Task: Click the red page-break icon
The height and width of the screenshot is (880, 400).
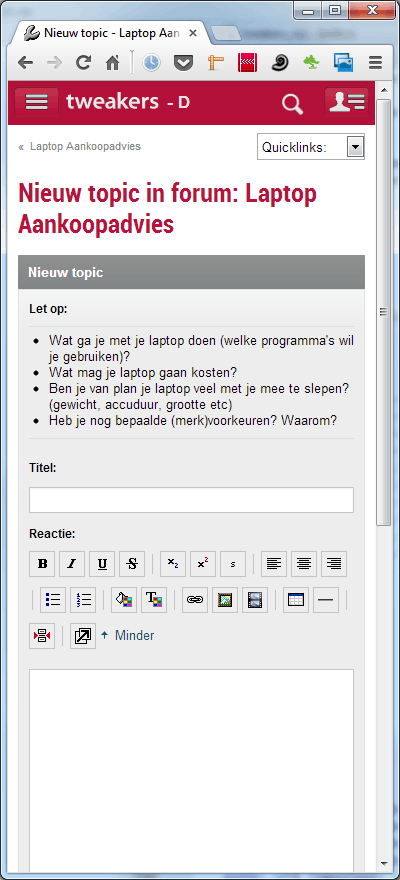Action: point(42,636)
